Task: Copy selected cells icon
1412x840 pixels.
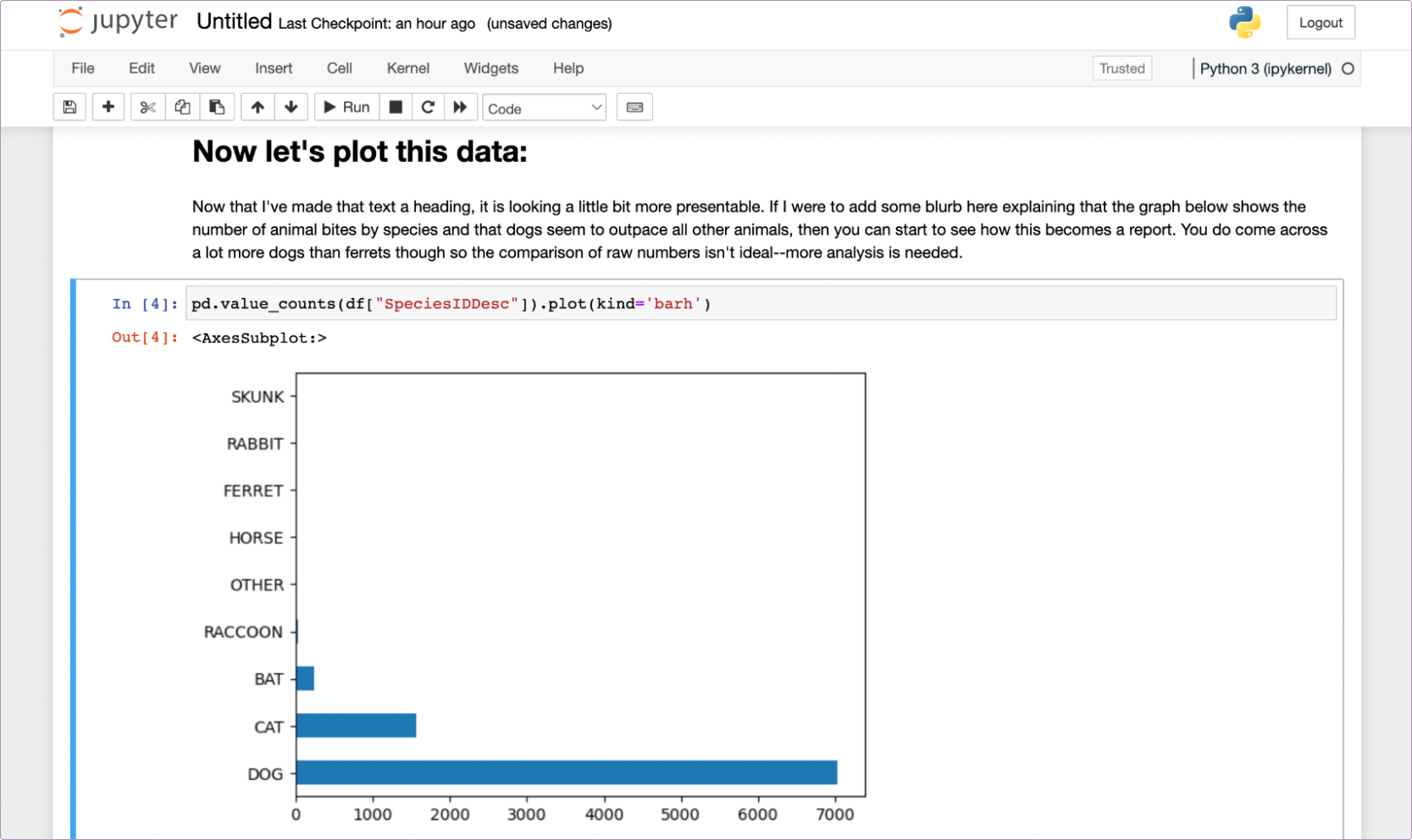Action: tap(182, 108)
